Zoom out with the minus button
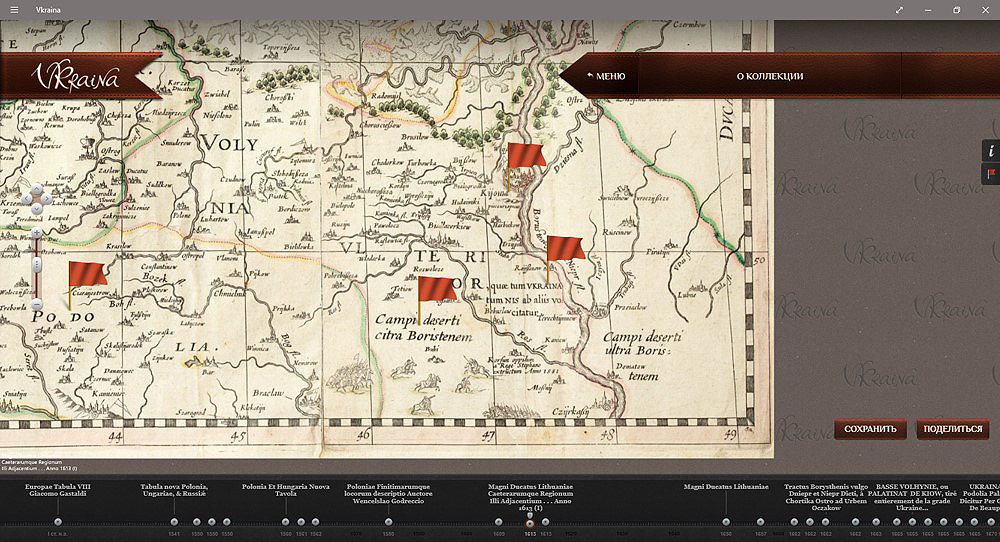1000x542 pixels. (37, 304)
